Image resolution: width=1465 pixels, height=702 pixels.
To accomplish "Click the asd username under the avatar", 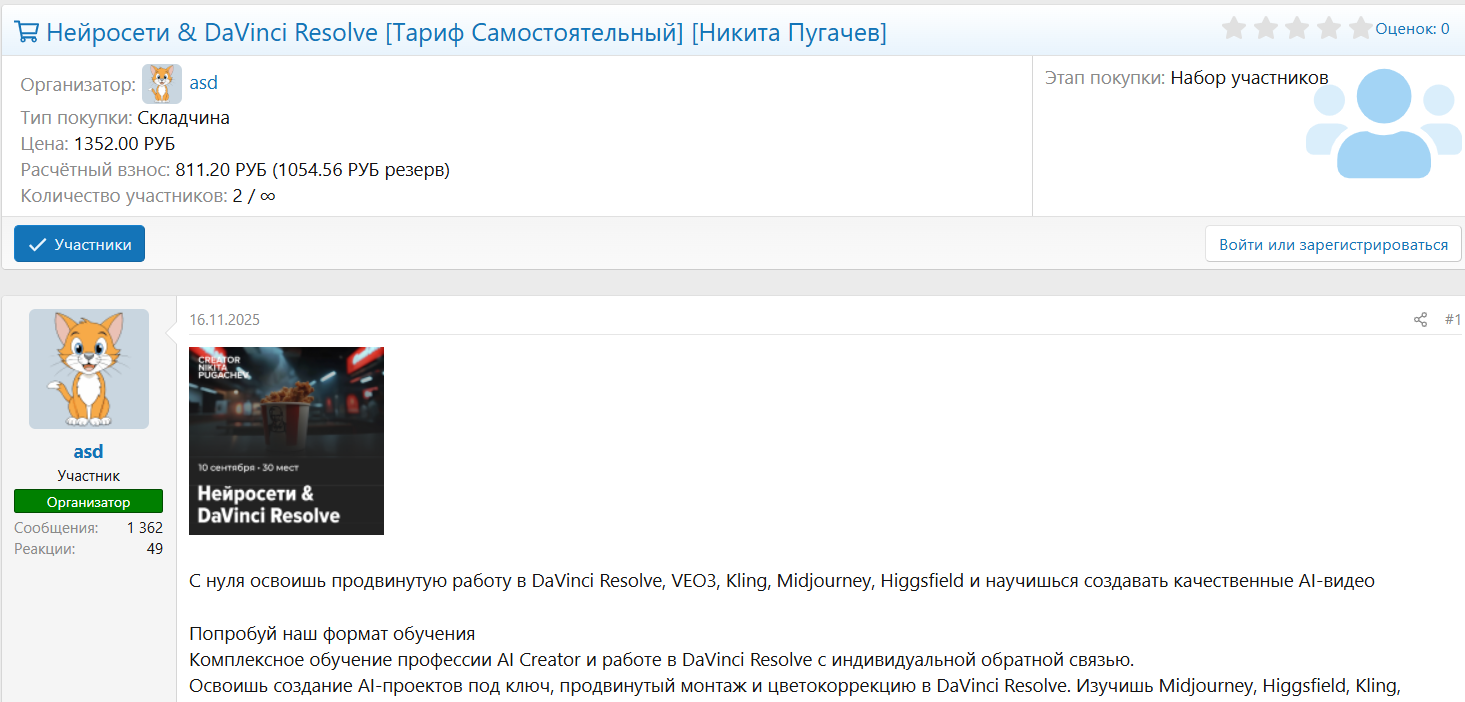I will (88, 452).
